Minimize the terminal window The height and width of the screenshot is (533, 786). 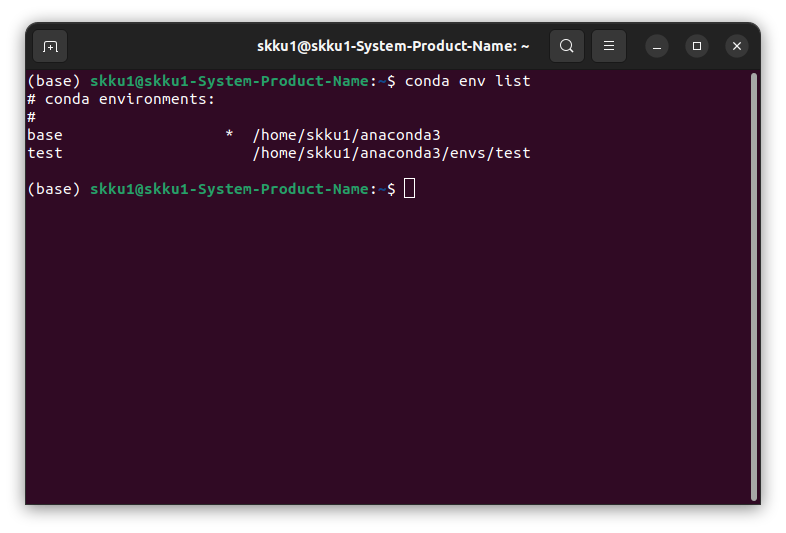(657, 46)
